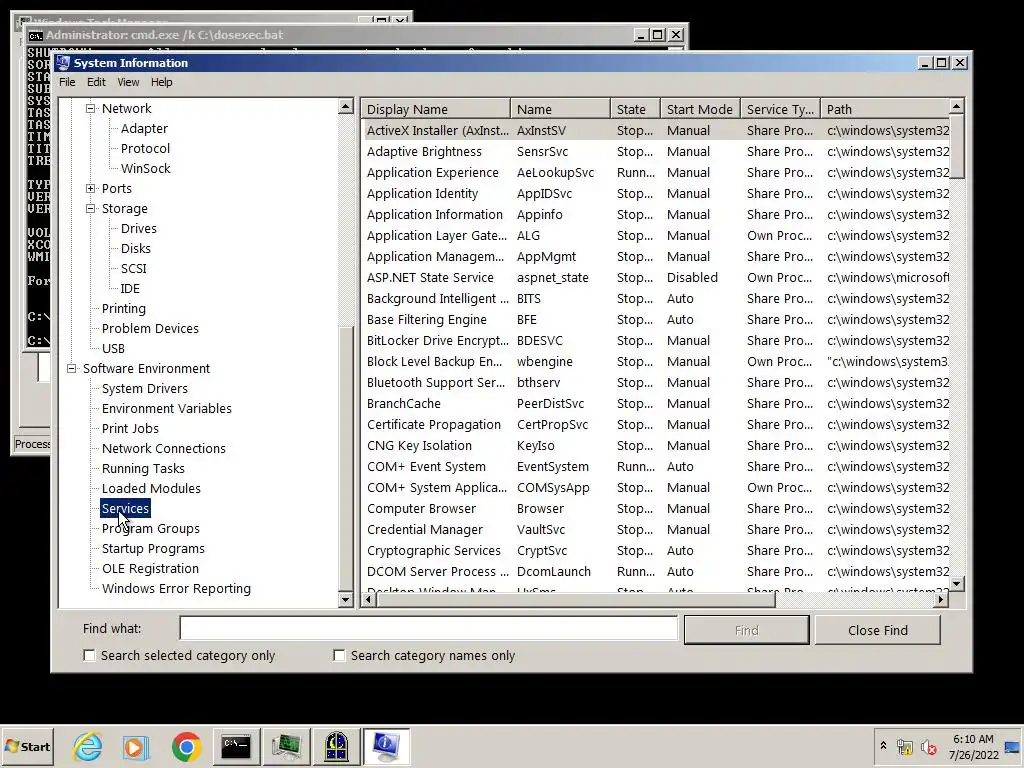The image size is (1024, 768).
Task: Click the services list vertical scrollbar thumb
Action: coord(957,145)
